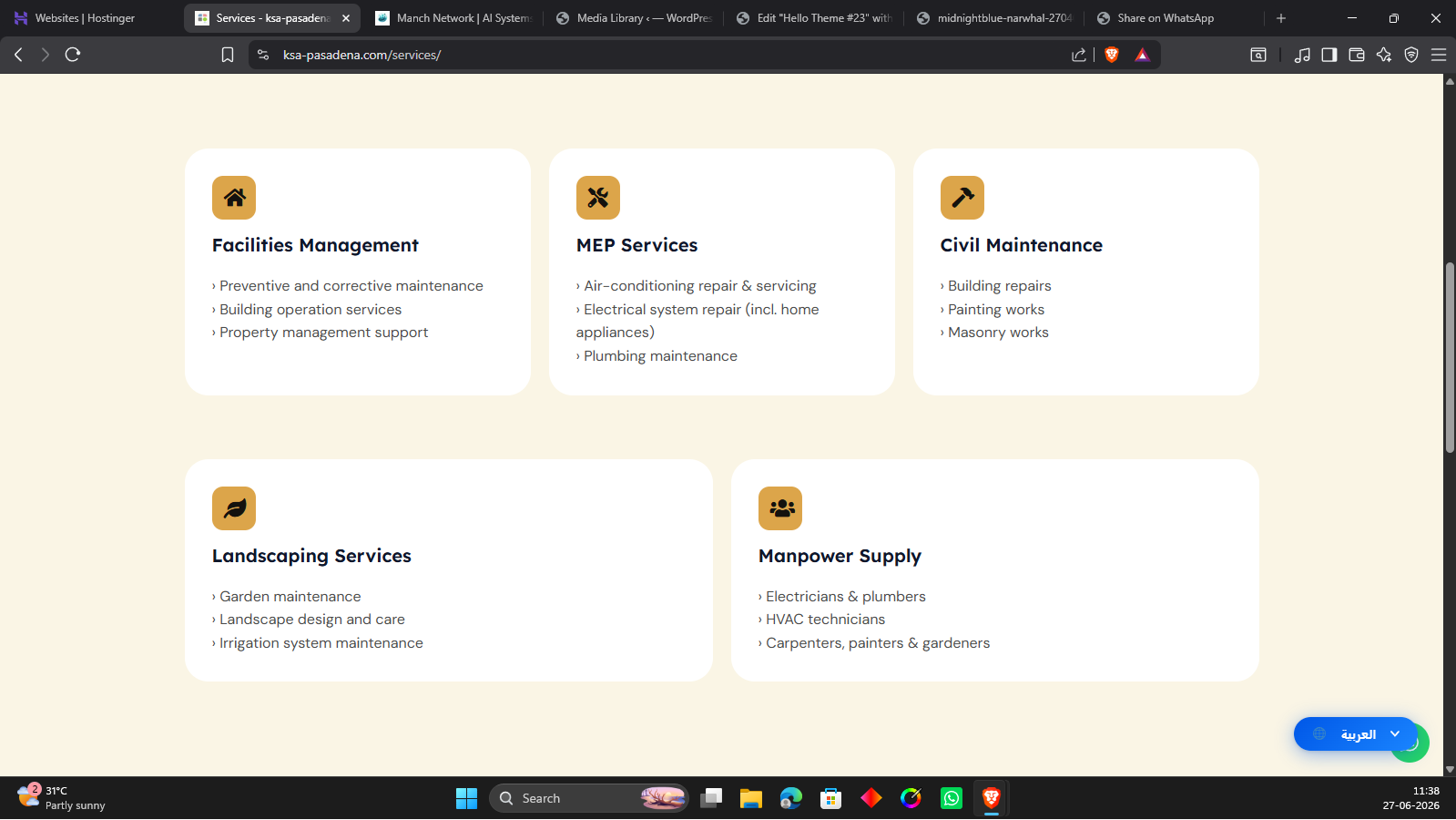1456x820 pixels.
Task: Click the browser forward arrow
Action: point(45,55)
